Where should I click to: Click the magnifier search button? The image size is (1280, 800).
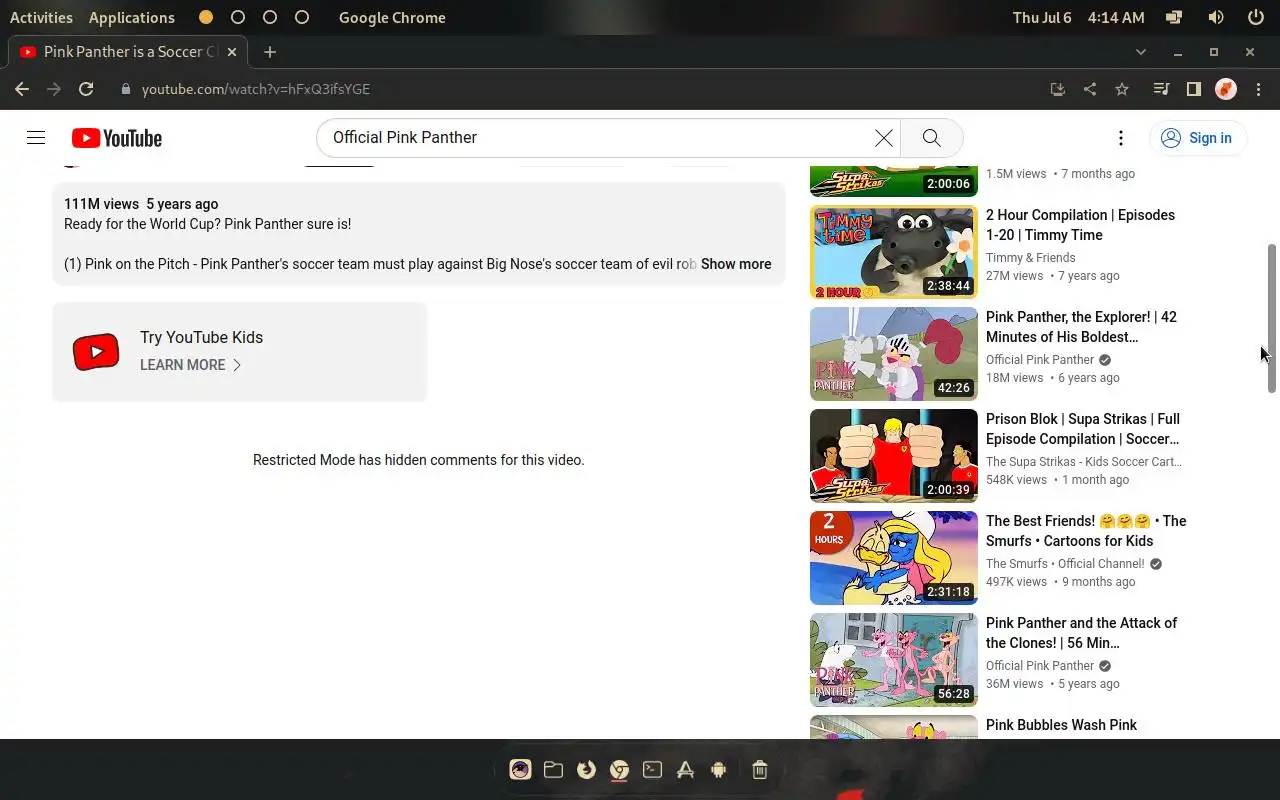(x=932, y=138)
